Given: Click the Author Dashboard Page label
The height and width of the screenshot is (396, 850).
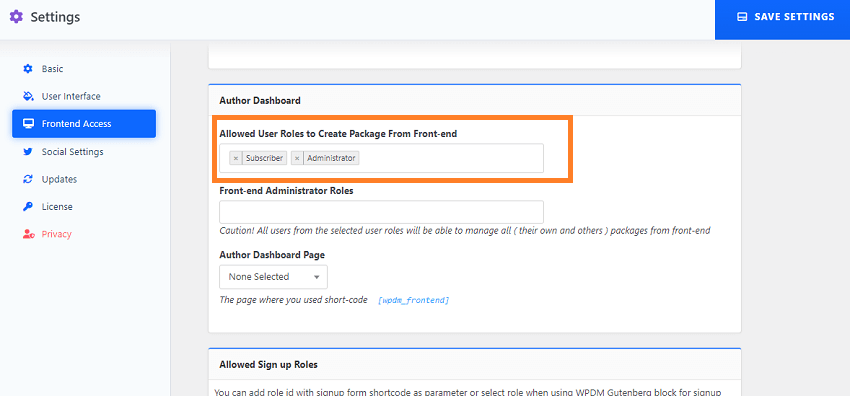Looking at the screenshot, I should coord(272,255).
